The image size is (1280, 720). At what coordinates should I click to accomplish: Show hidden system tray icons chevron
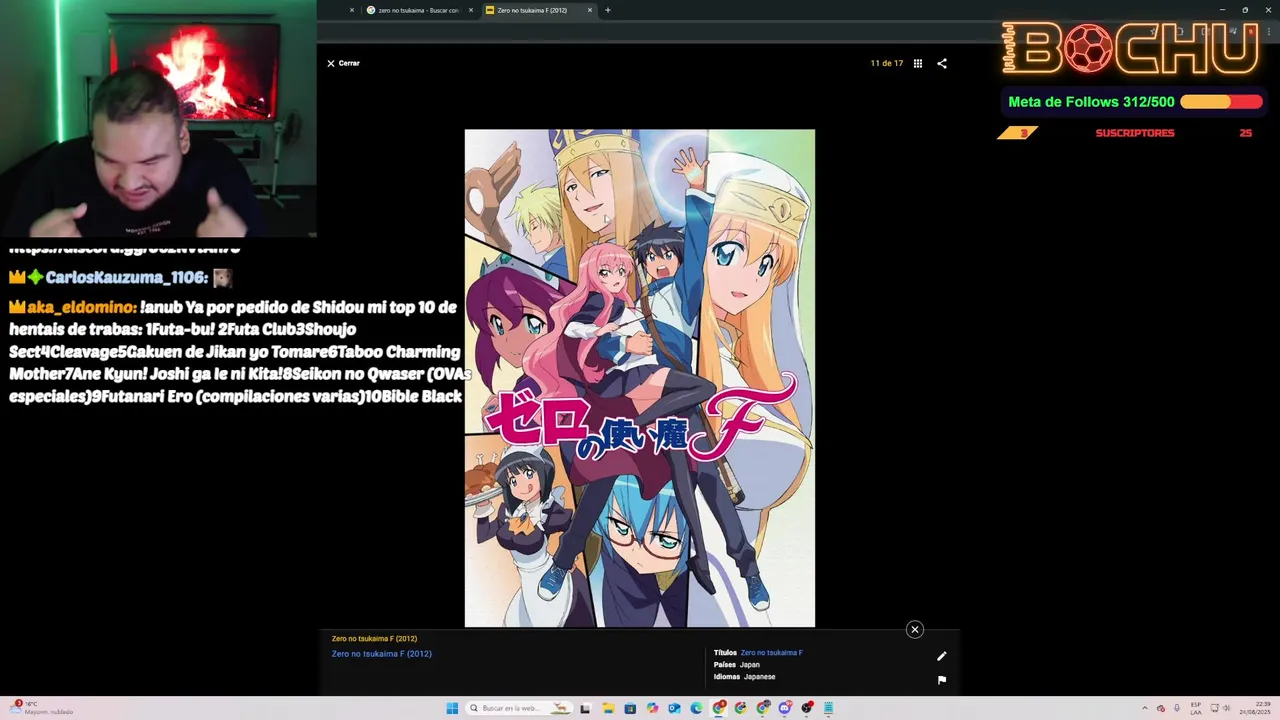[1145, 708]
